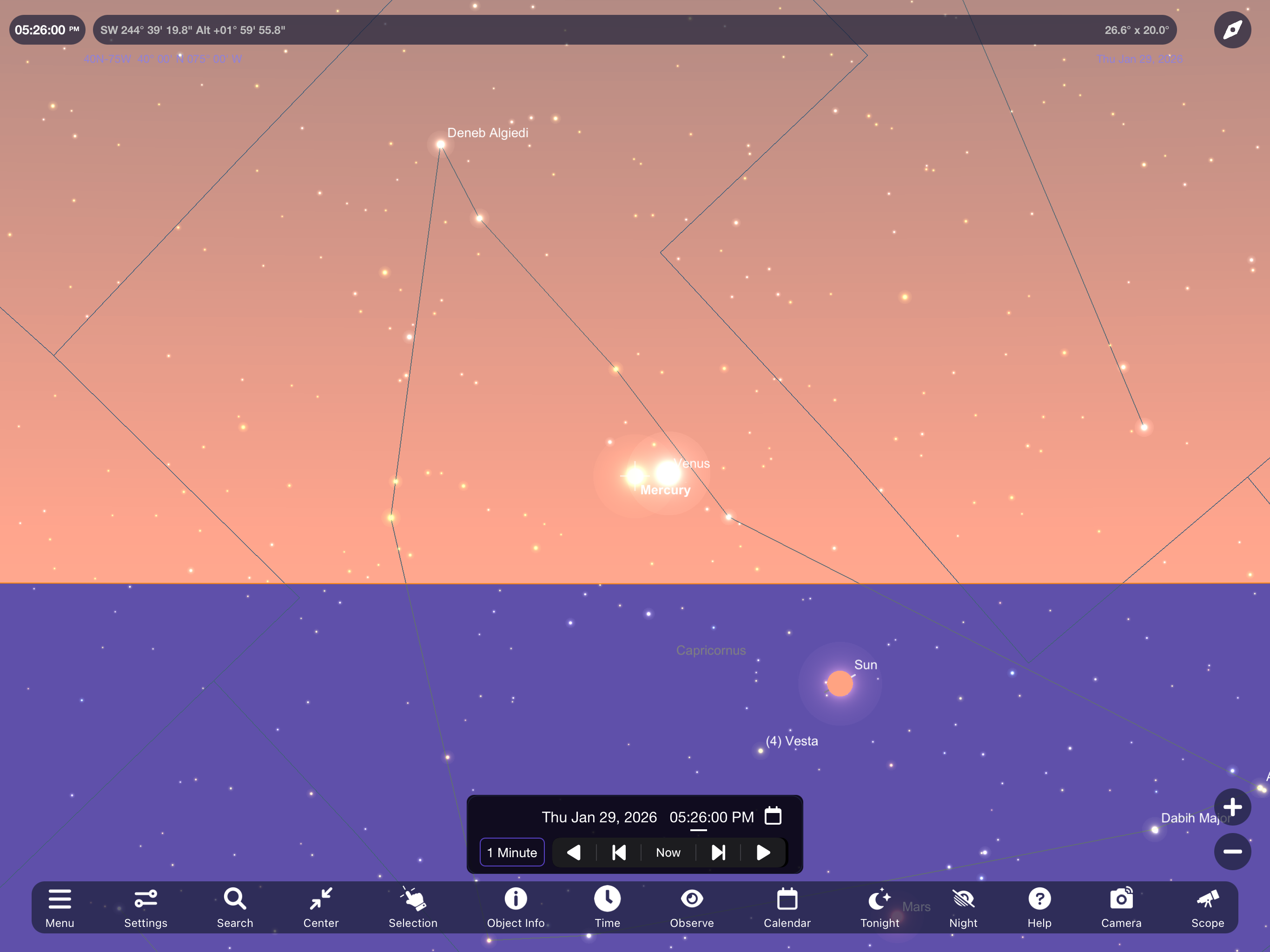1270x952 pixels.
Task: Toggle the Time controls panel
Action: coord(607,907)
